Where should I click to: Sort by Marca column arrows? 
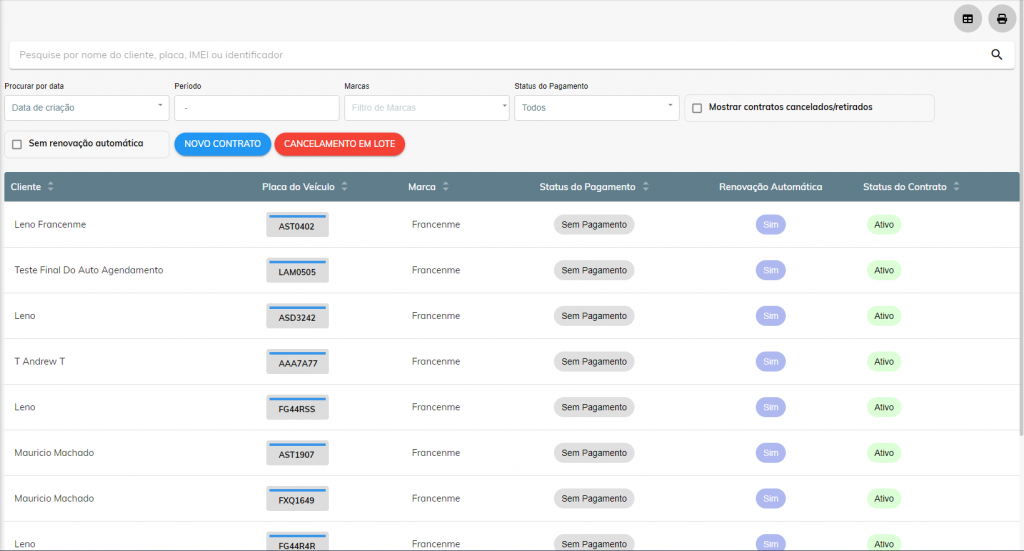tap(445, 187)
